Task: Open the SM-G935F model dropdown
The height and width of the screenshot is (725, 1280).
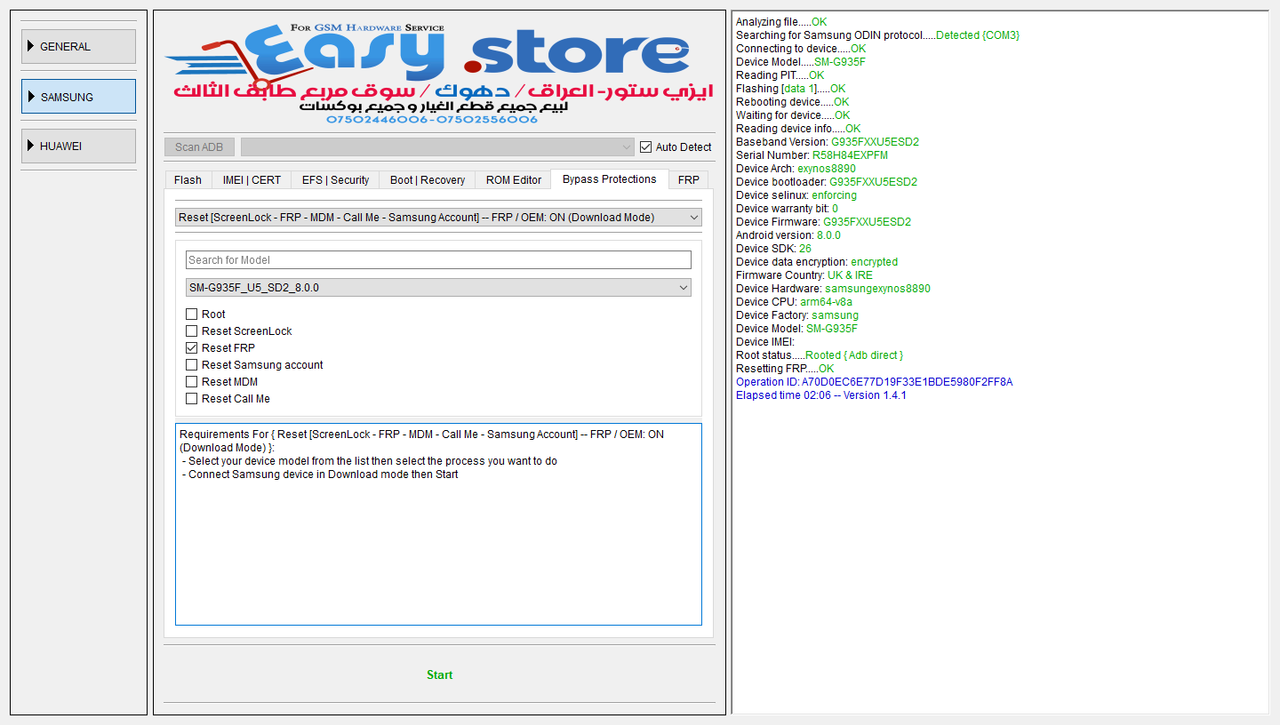Action: pos(438,287)
